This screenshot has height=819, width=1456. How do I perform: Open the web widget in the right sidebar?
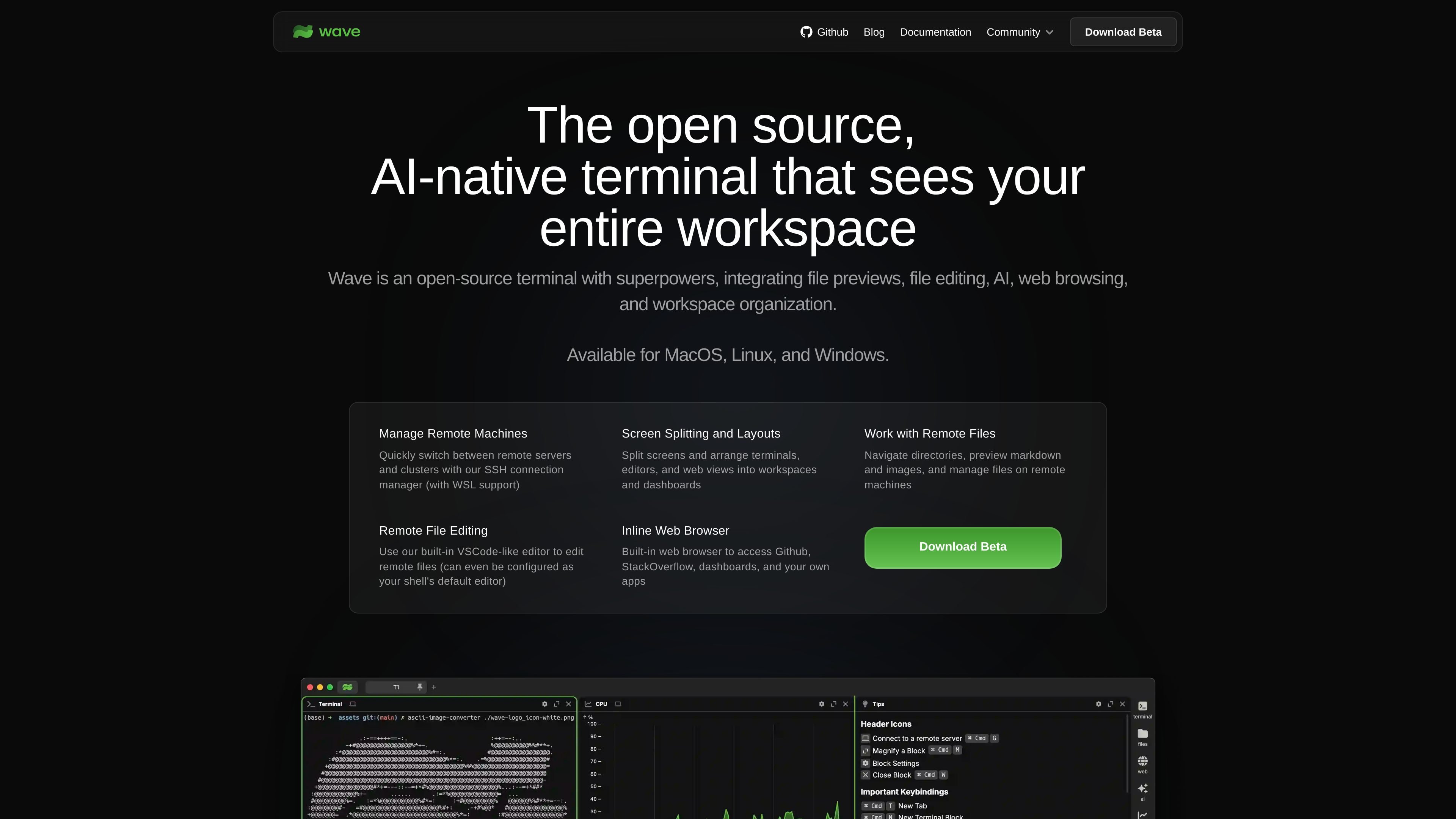[1142, 765]
